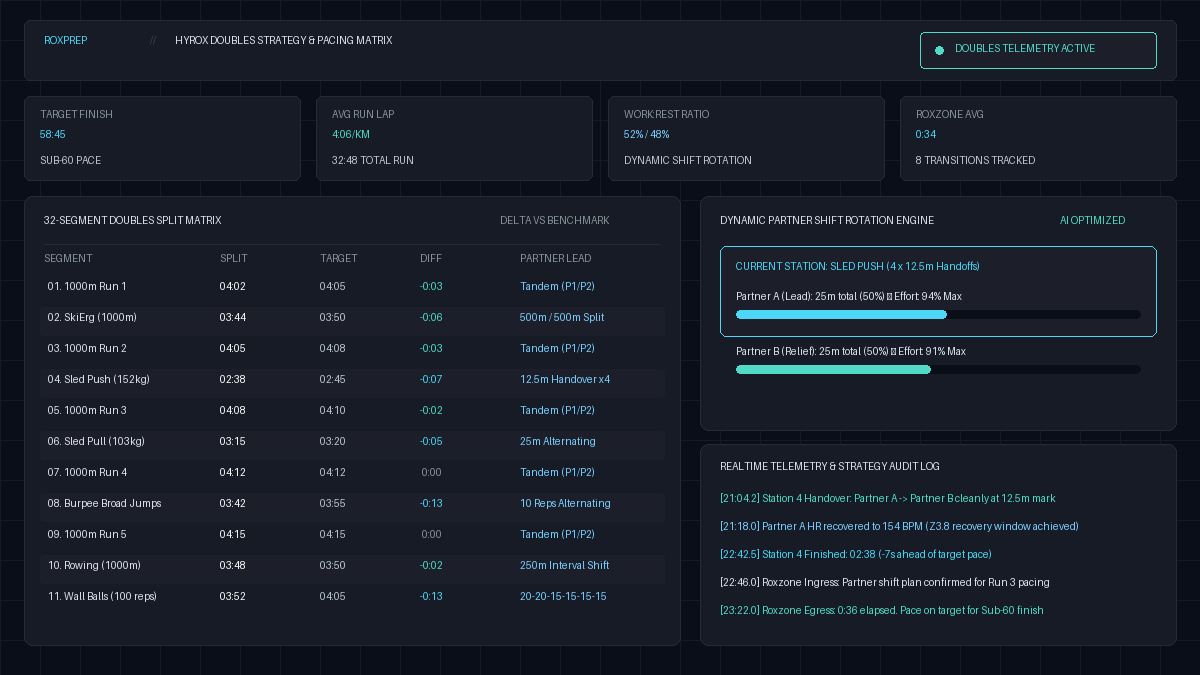Image resolution: width=1200 pixels, height=675 pixels.
Task: Click the 500m / 500m Split link
Action: (562, 317)
